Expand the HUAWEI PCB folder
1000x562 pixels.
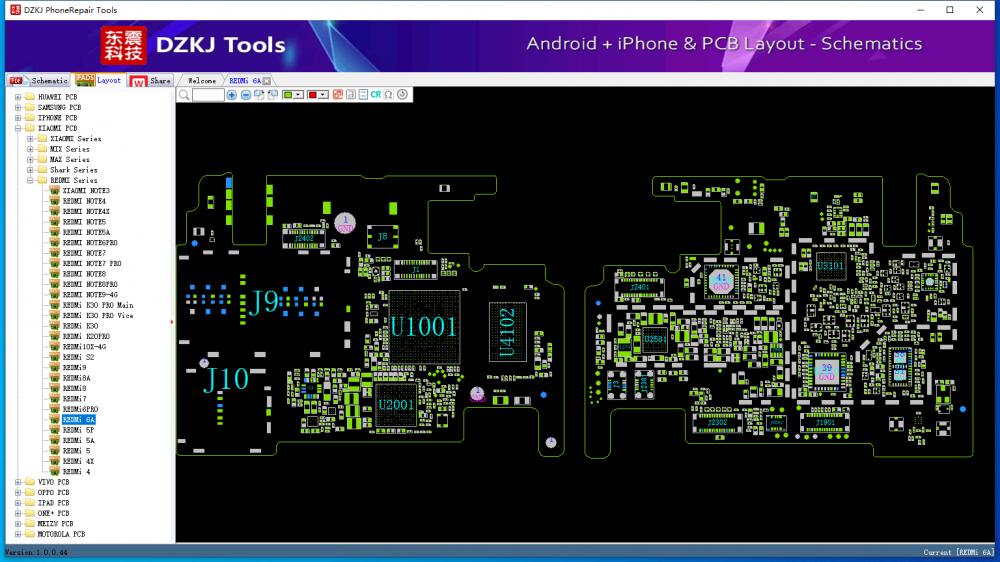18,97
